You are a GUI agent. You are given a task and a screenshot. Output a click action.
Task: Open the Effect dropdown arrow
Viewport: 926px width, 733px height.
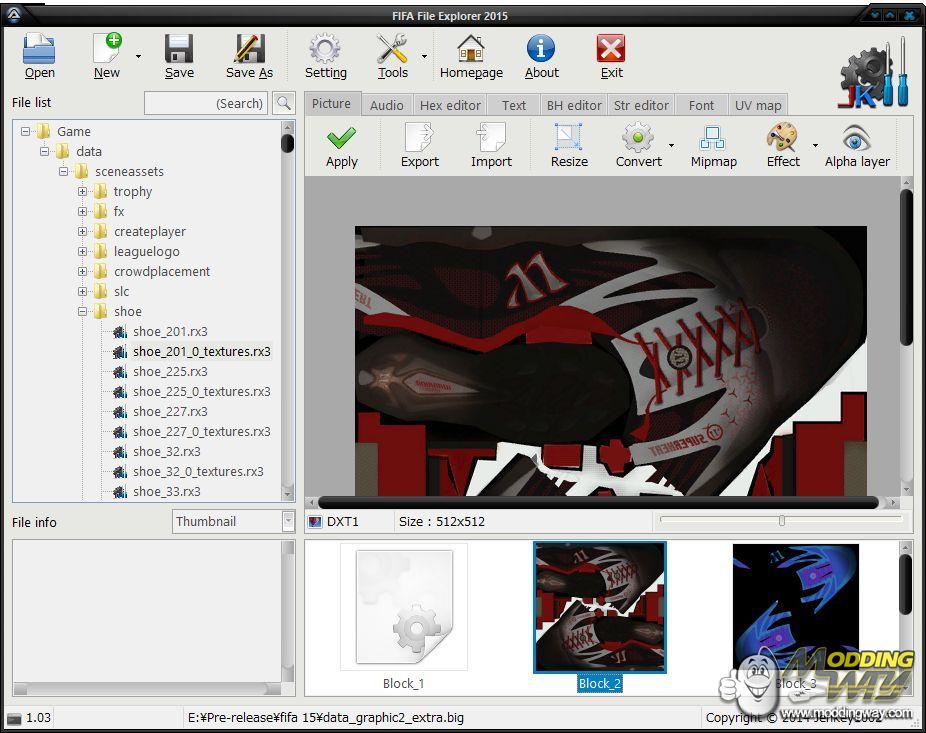(x=815, y=146)
